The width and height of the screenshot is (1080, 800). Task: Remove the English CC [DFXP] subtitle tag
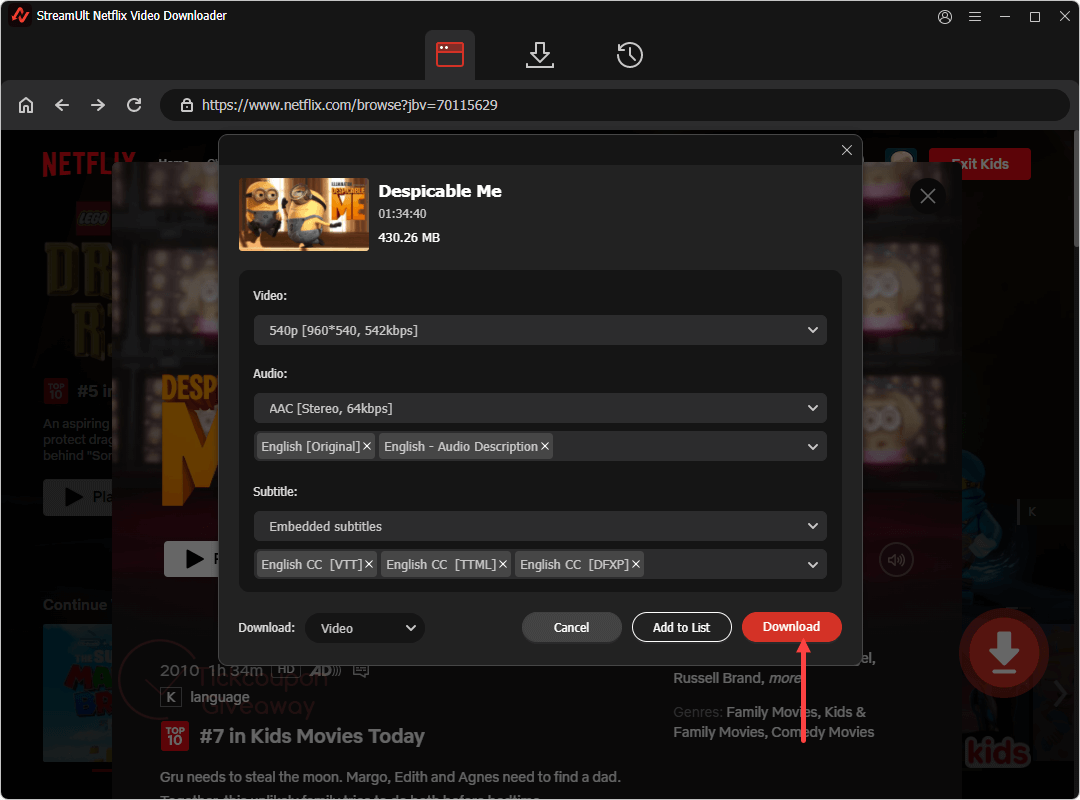tap(636, 564)
